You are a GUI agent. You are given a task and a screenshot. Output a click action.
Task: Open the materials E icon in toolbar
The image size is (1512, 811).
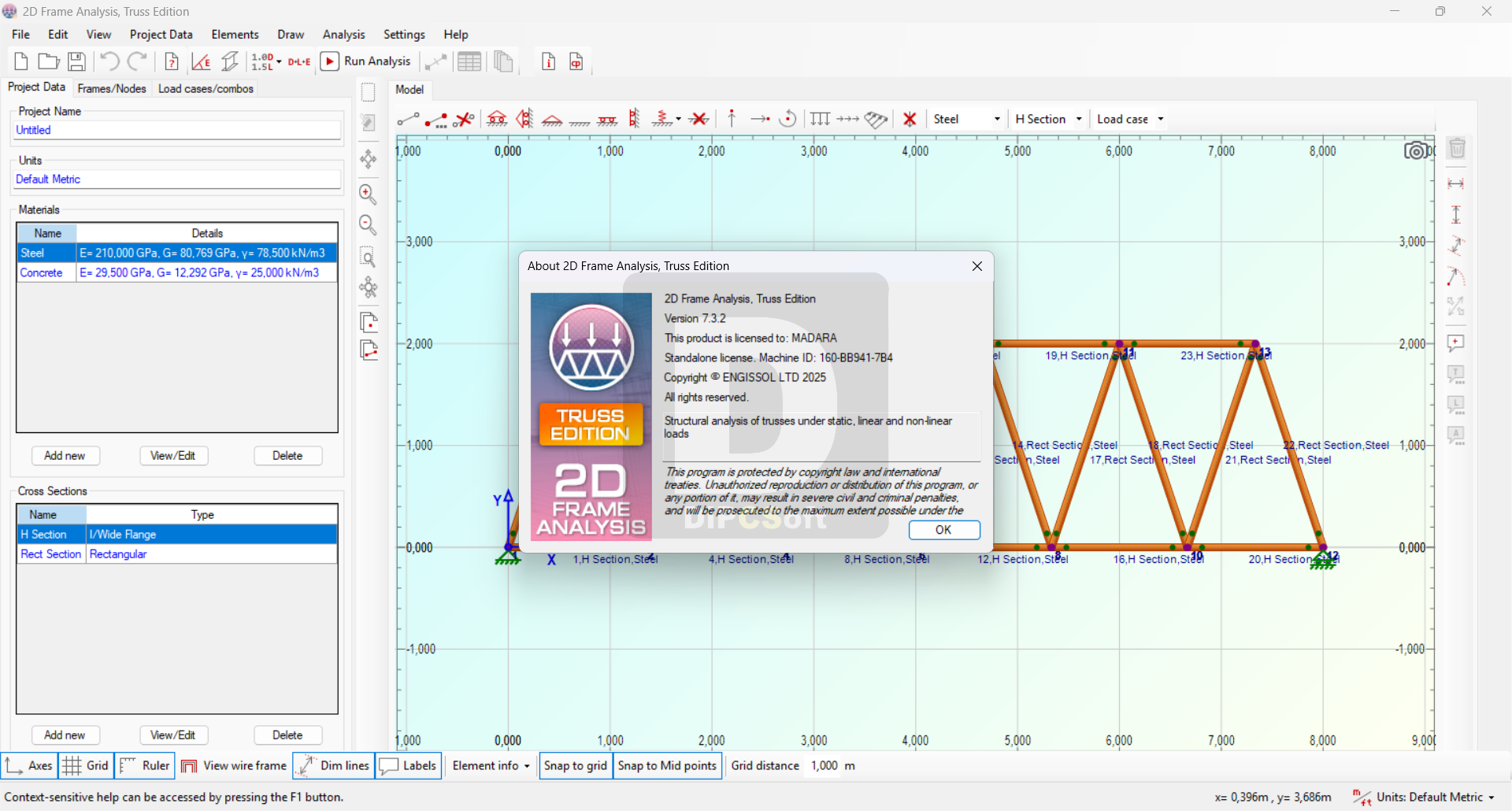(201, 61)
